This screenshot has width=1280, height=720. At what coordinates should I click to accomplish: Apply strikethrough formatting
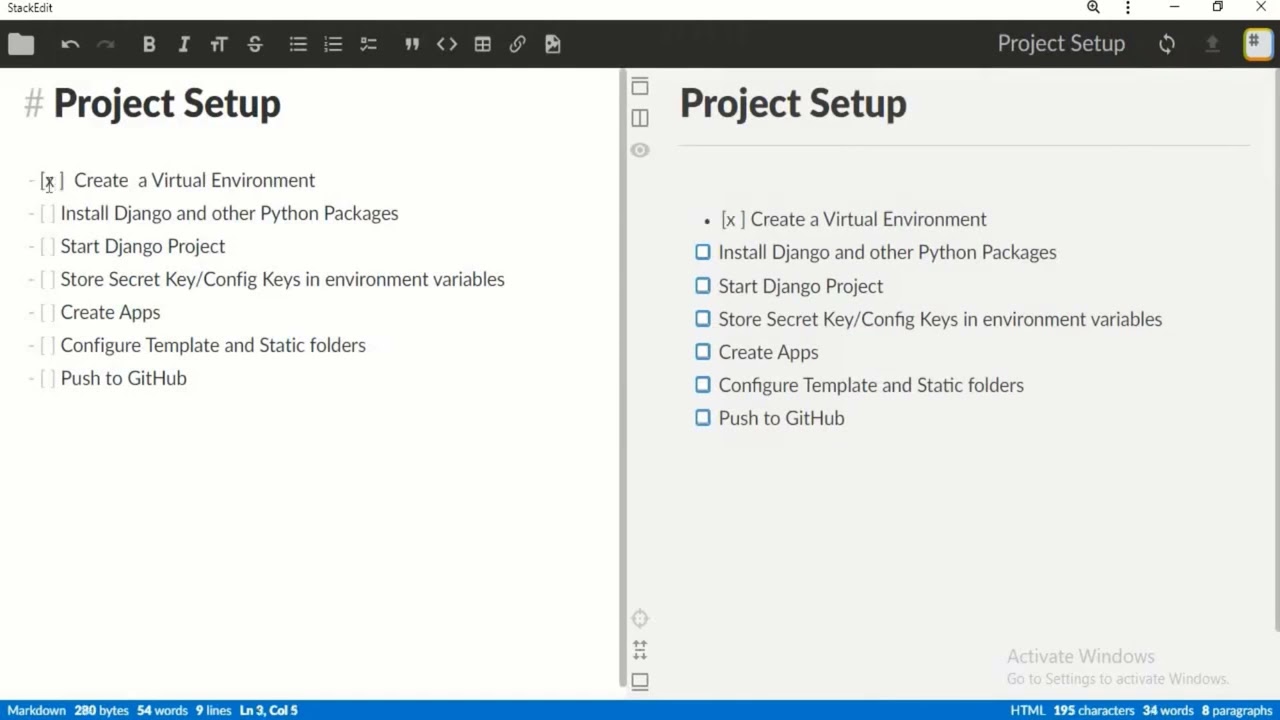[x=255, y=44]
